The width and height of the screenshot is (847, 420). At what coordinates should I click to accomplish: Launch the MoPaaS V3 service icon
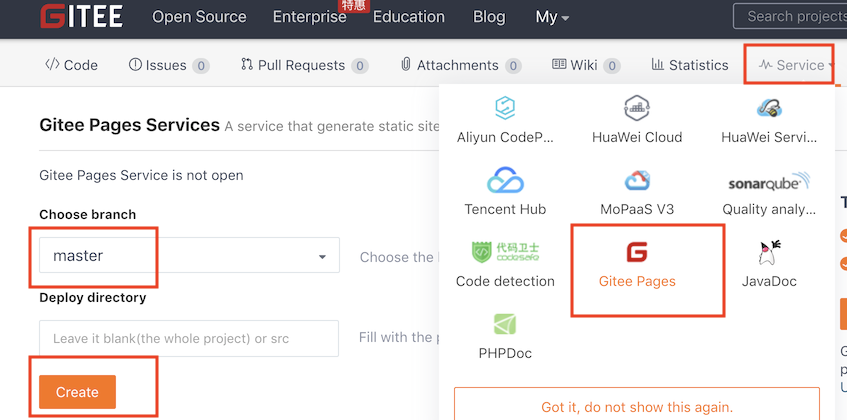(x=637, y=181)
